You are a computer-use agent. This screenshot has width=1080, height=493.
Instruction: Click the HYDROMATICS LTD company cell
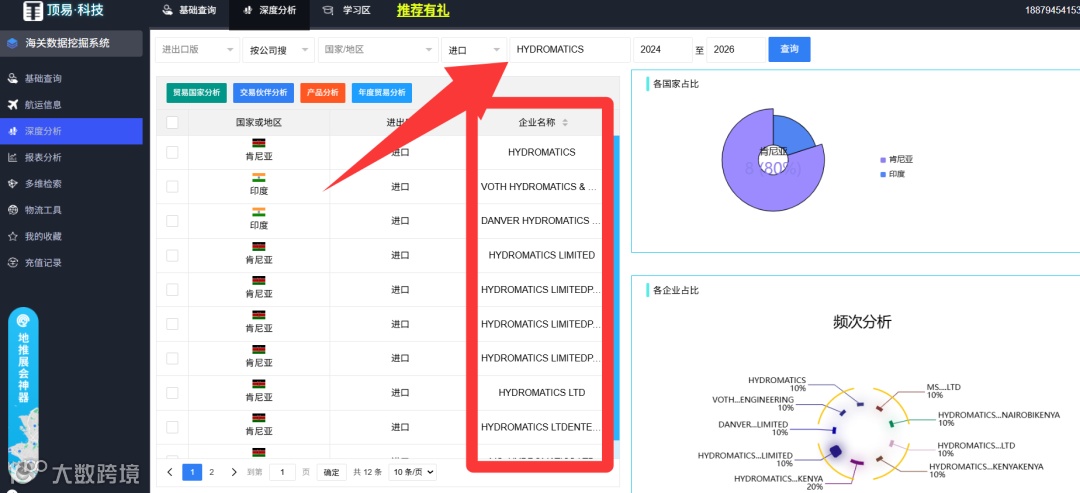(x=541, y=392)
